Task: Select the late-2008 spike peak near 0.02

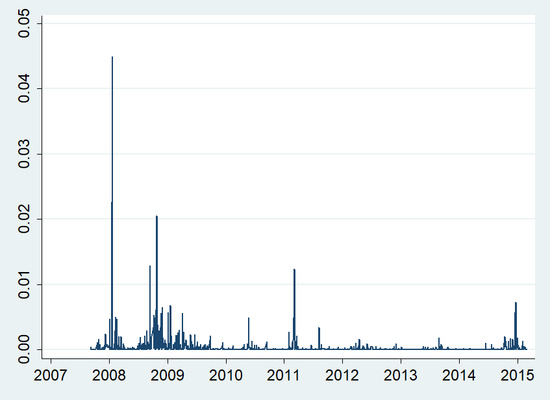Action: 157,216
